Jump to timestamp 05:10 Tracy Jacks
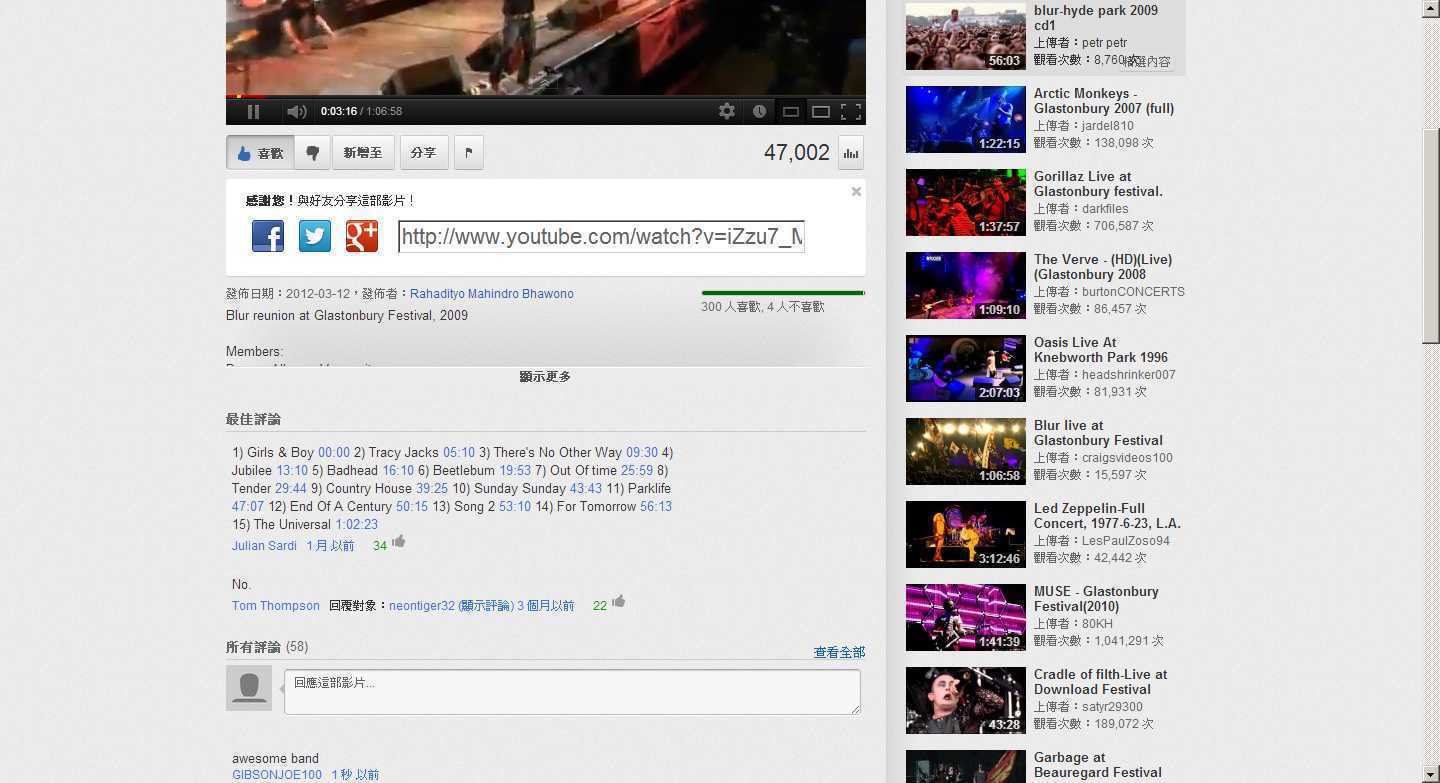 click(x=459, y=453)
